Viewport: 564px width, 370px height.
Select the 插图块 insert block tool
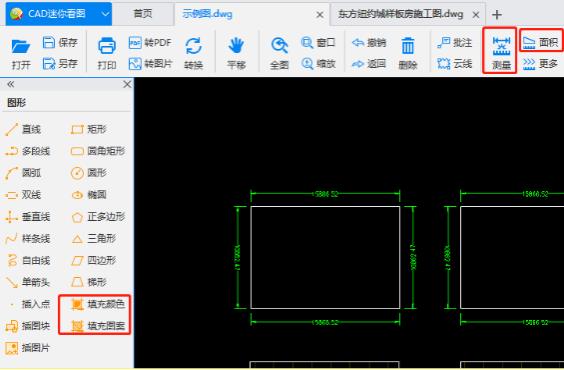[x=27, y=326]
